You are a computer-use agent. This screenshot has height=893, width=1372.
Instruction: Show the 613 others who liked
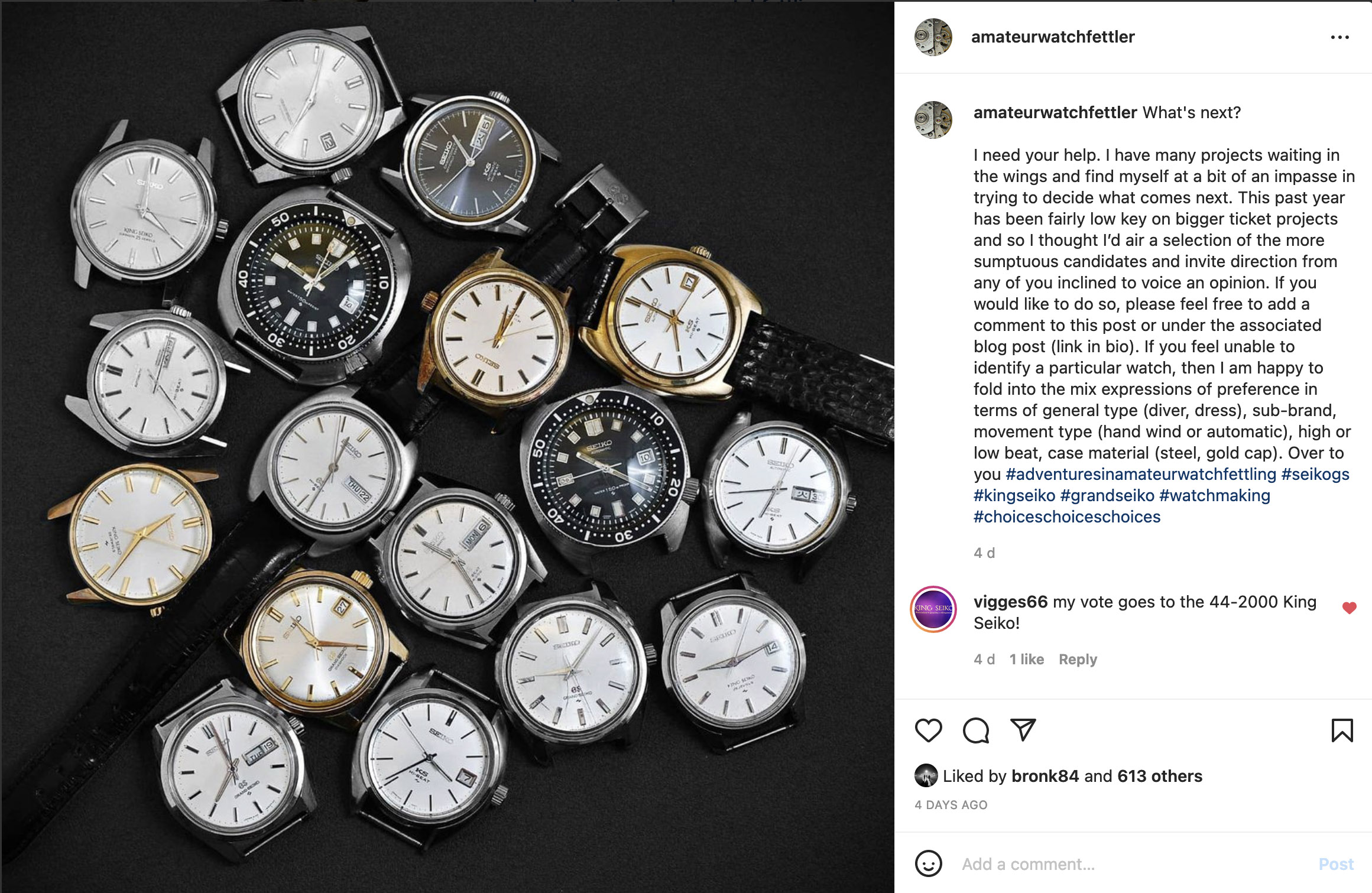click(1160, 776)
